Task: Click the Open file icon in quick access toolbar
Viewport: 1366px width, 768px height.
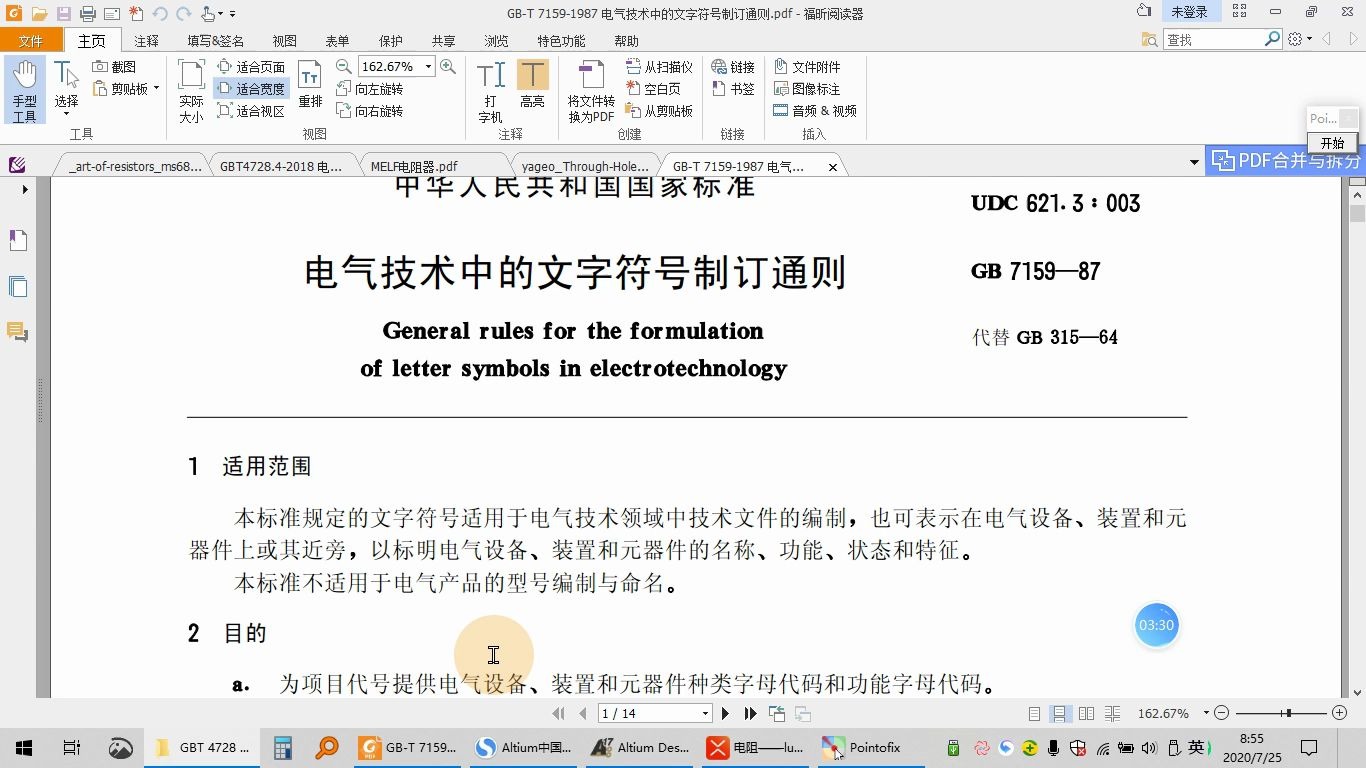Action: 39,13
